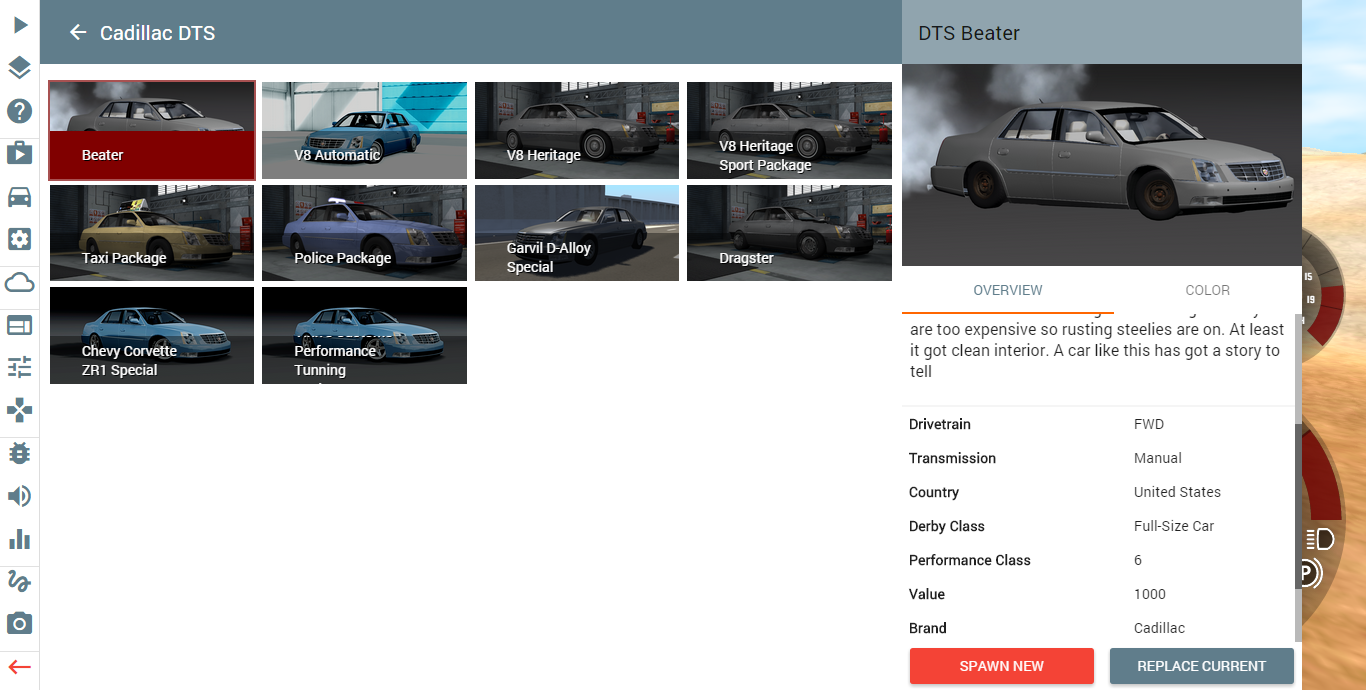Screen dimensions: 1366x690
Task: Open the bar chart performance icon
Action: coord(19,539)
